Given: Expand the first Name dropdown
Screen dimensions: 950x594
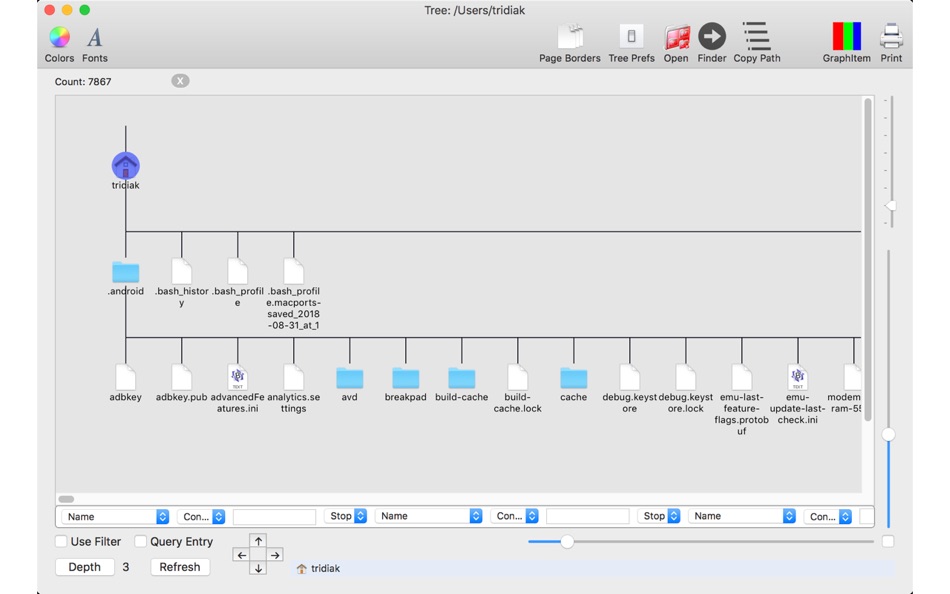Looking at the screenshot, I should pyautogui.click(x=115, y=516).
